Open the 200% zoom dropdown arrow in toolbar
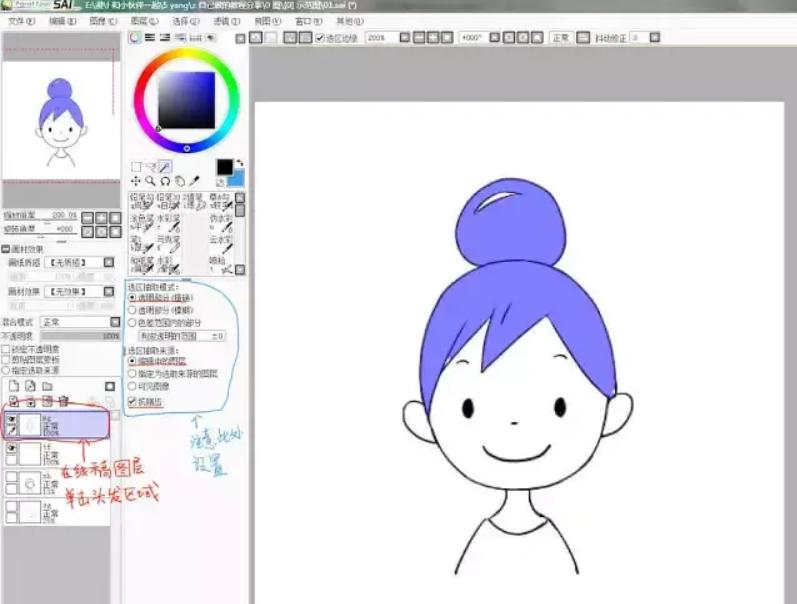 coord(405,38)
